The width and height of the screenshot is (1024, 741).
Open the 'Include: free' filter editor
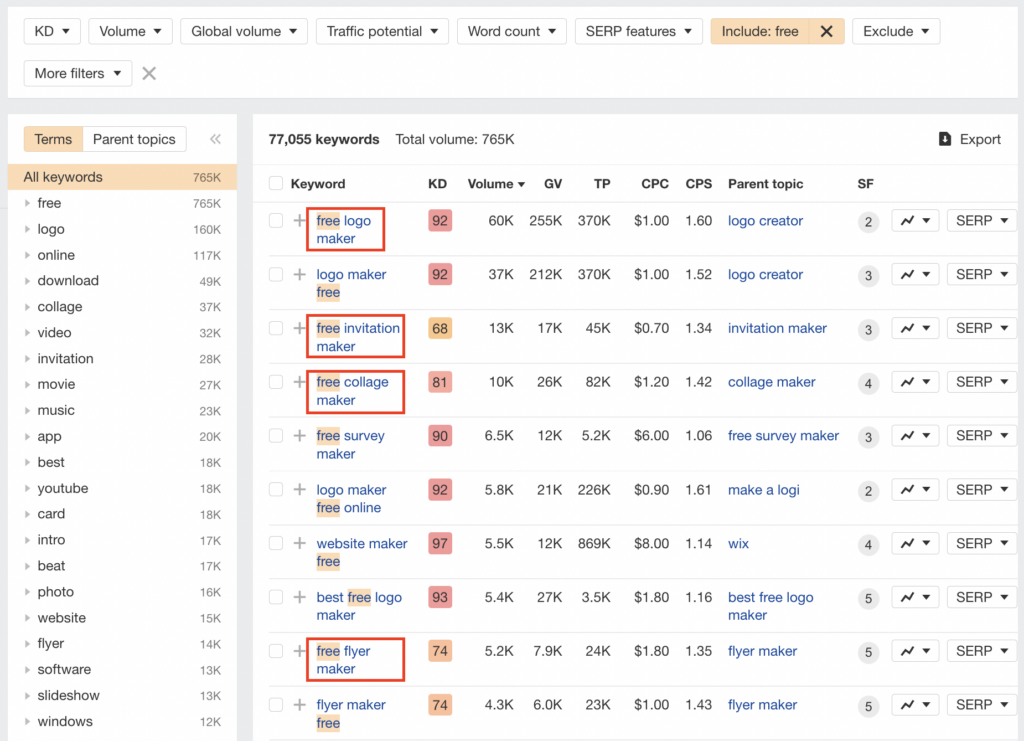pyautogui.click(x=760, y=31)
